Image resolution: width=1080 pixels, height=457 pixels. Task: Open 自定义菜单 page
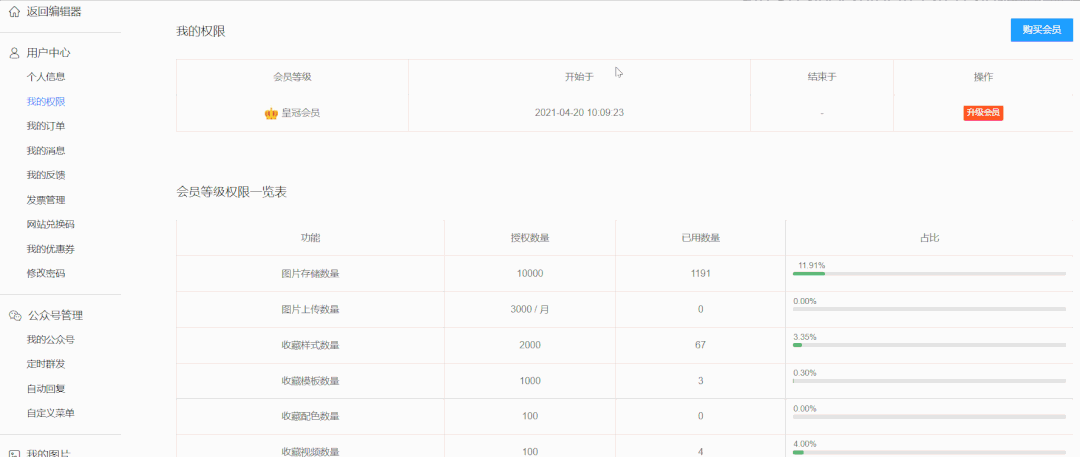tap(51, 413)
